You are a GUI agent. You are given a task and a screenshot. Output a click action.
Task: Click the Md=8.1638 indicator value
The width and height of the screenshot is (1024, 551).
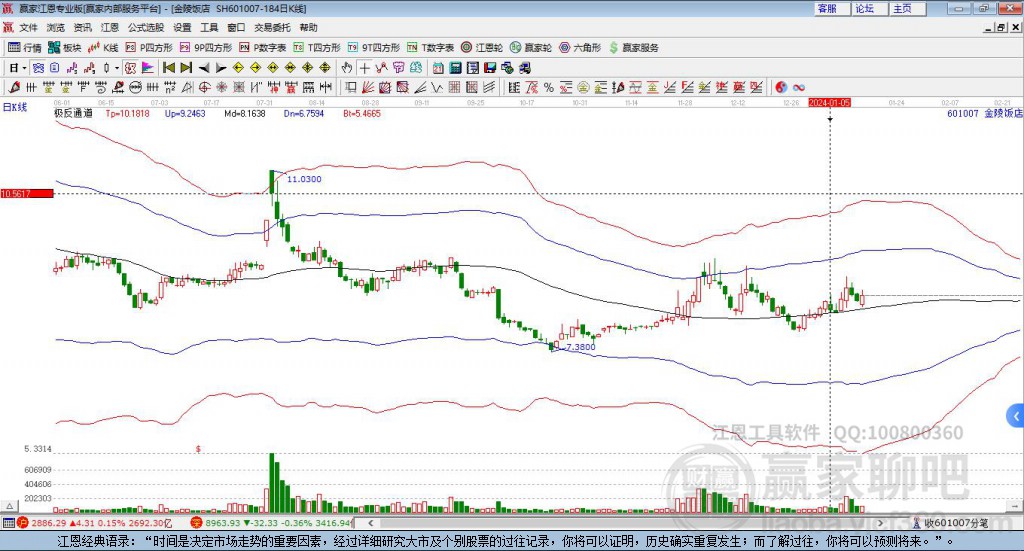click(x=245, y=113)
